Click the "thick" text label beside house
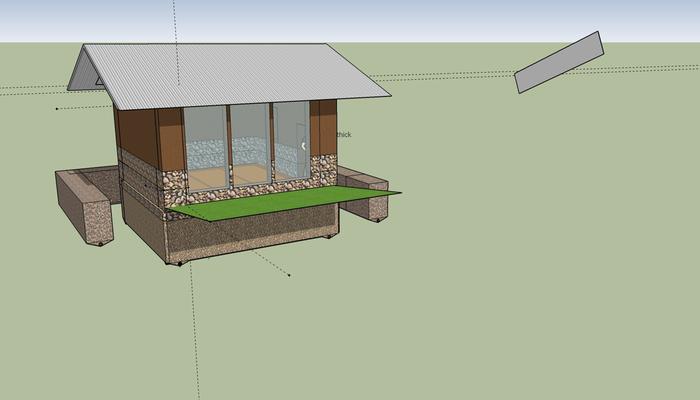Viewport: 700px width, 400px height. [344, 134]
